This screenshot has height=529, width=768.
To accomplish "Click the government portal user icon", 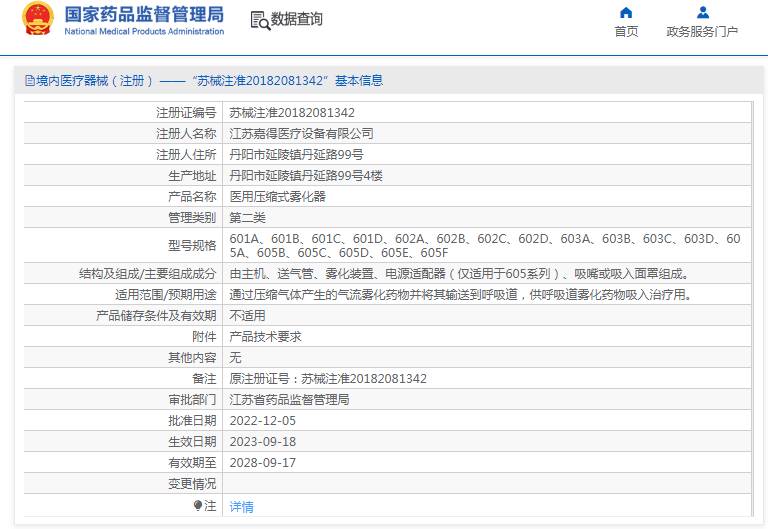I will click(703, 12).
